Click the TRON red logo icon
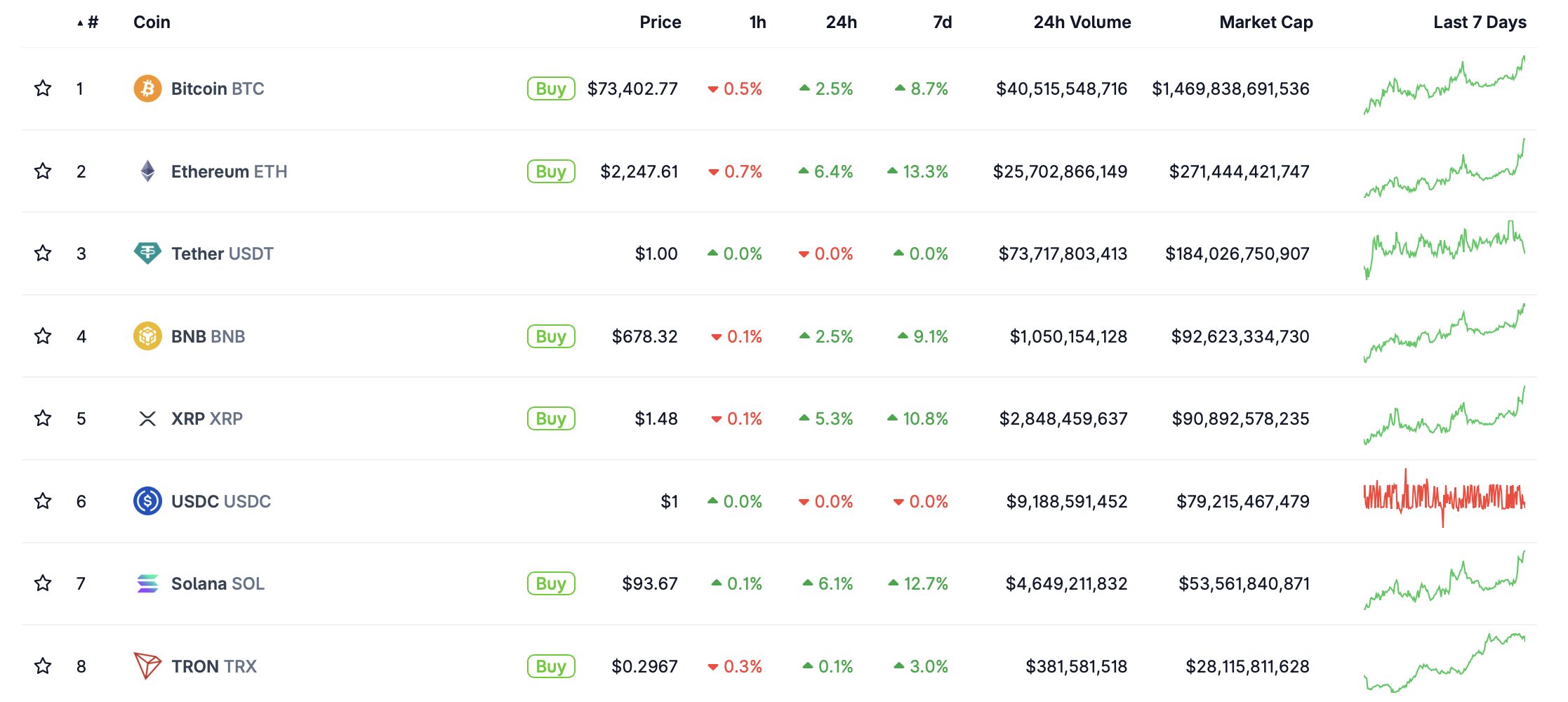 coord(147,665)
